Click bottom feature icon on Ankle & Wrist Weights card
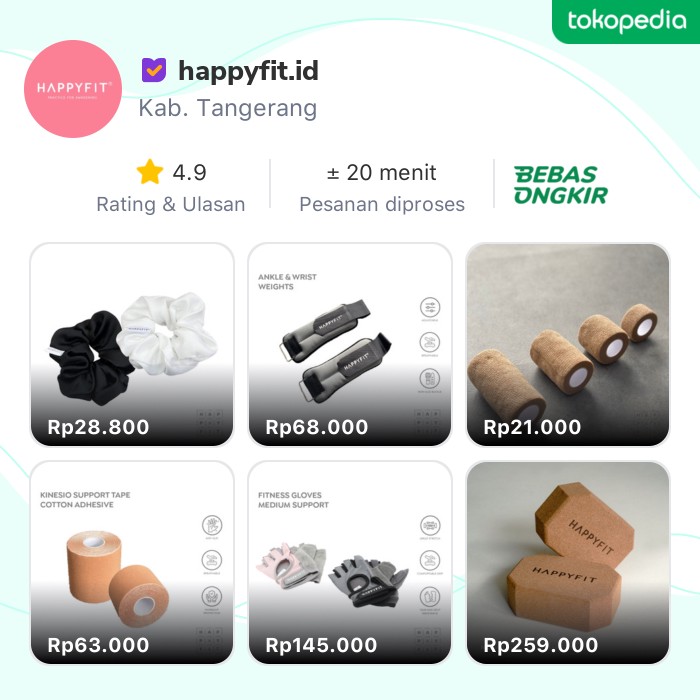The width and height of the screenshot is (700, 700). coord(430,379)
